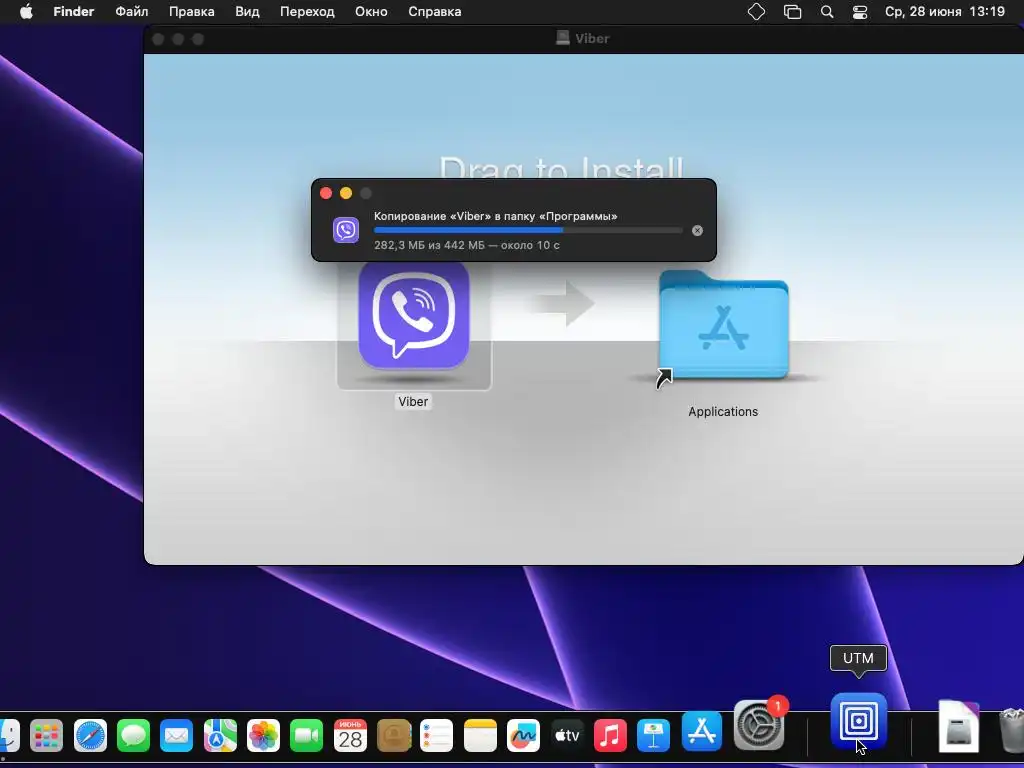Open the disk image document in the Dock

(959, 726)
